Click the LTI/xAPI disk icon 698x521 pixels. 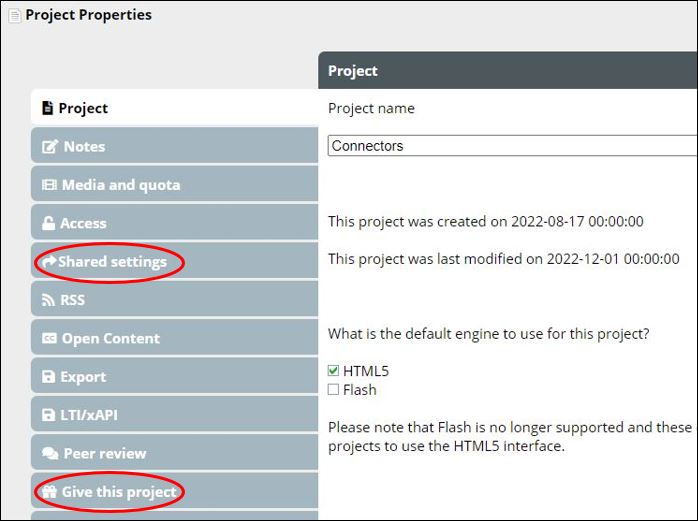click(x=48, y=415)
